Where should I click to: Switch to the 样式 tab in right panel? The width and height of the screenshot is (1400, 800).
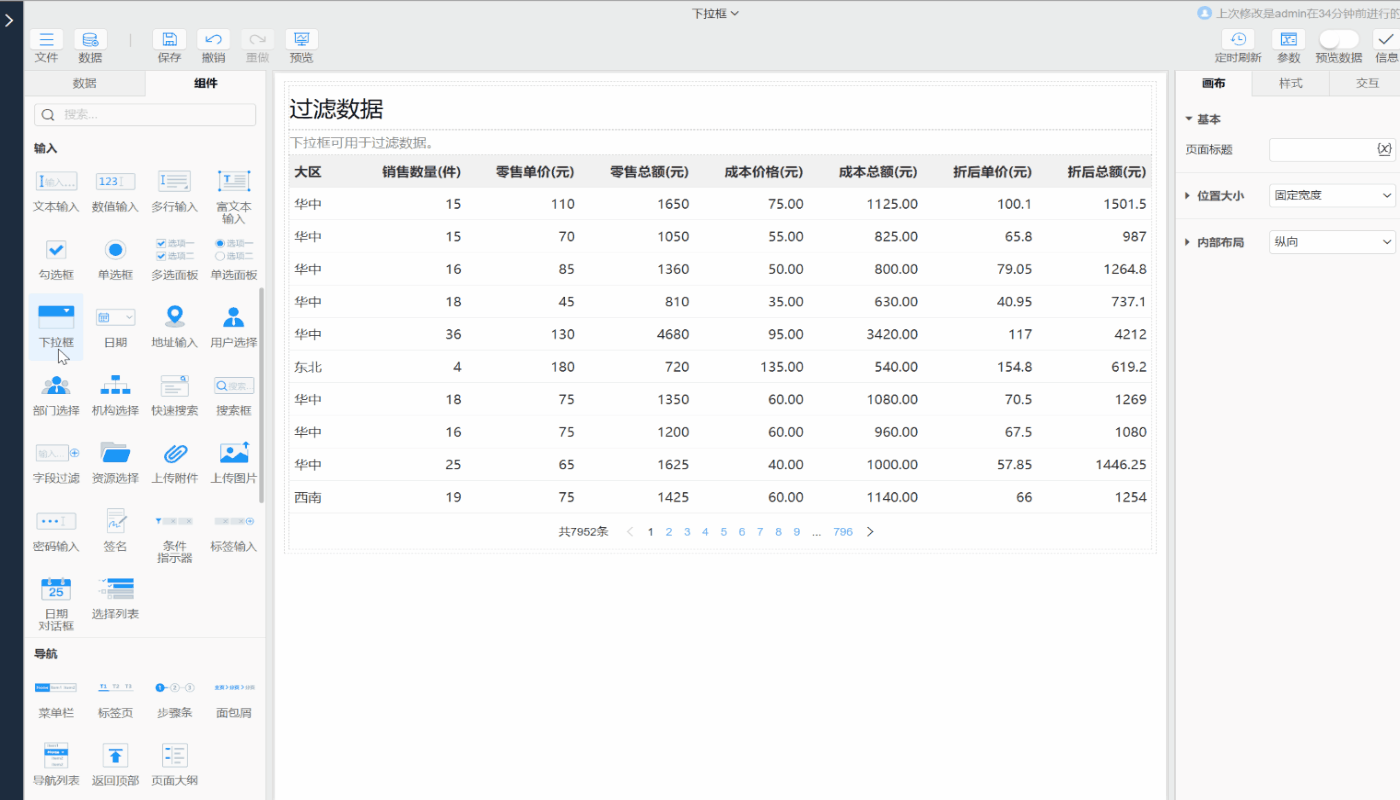coord(1290,83)
